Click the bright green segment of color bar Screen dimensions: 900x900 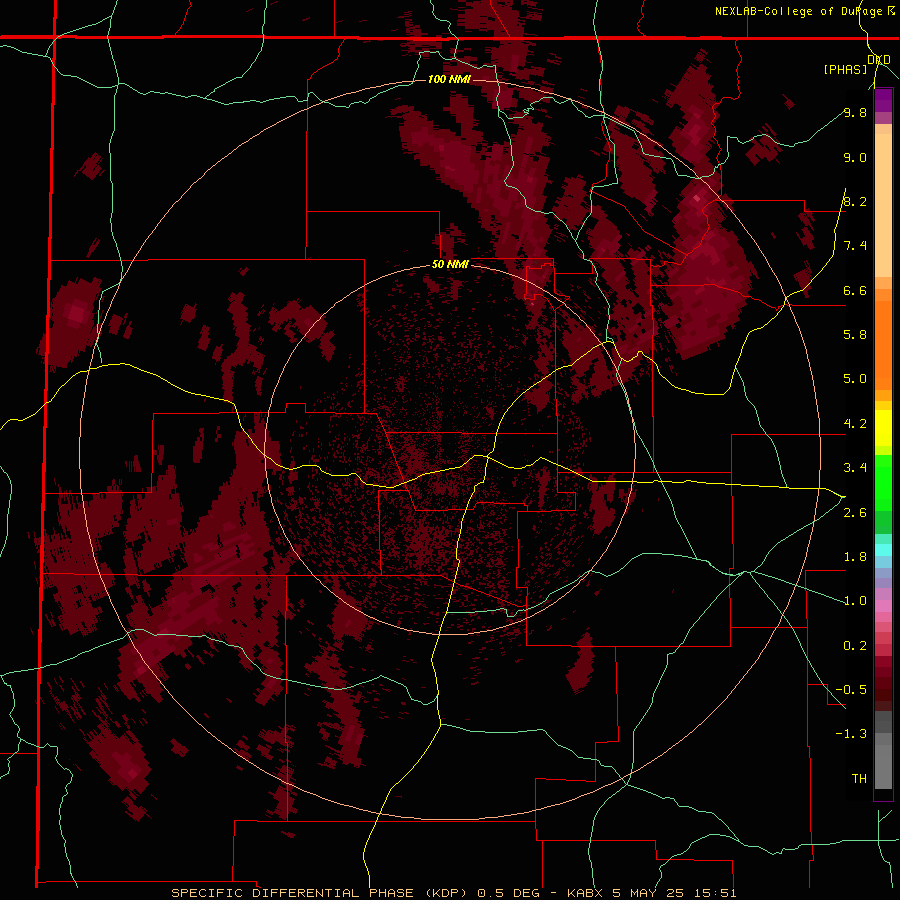tap(883, 483)
